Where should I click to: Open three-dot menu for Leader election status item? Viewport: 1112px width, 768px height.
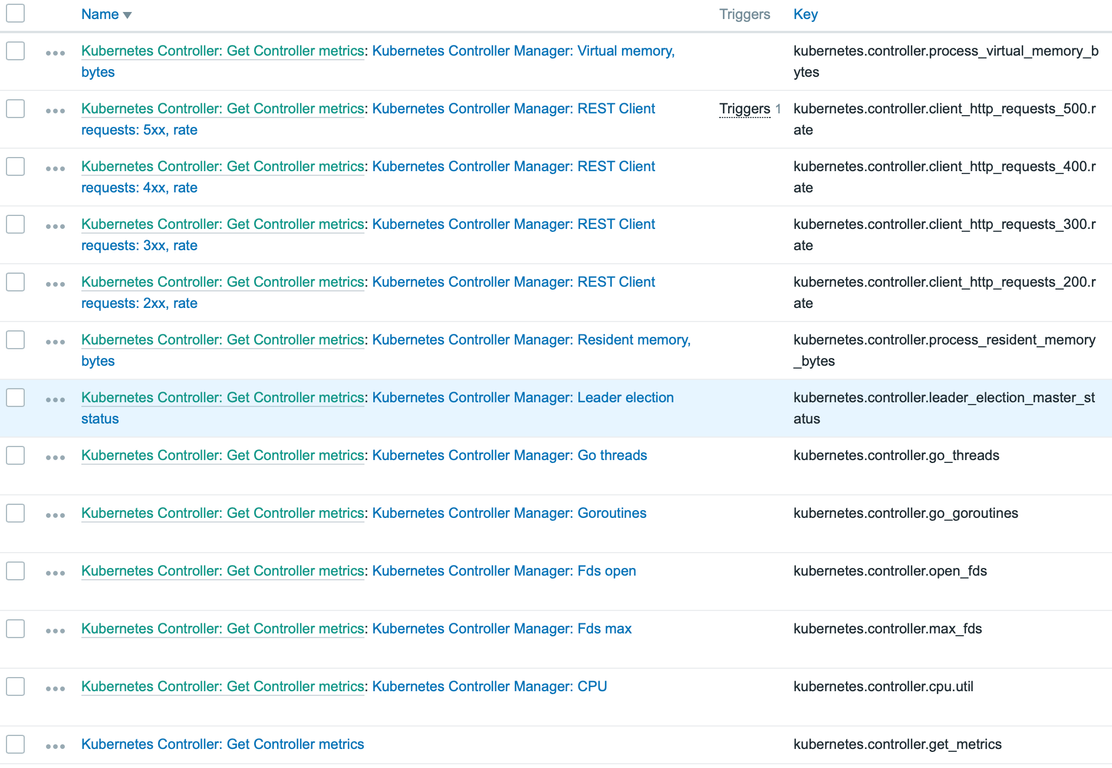55,400
